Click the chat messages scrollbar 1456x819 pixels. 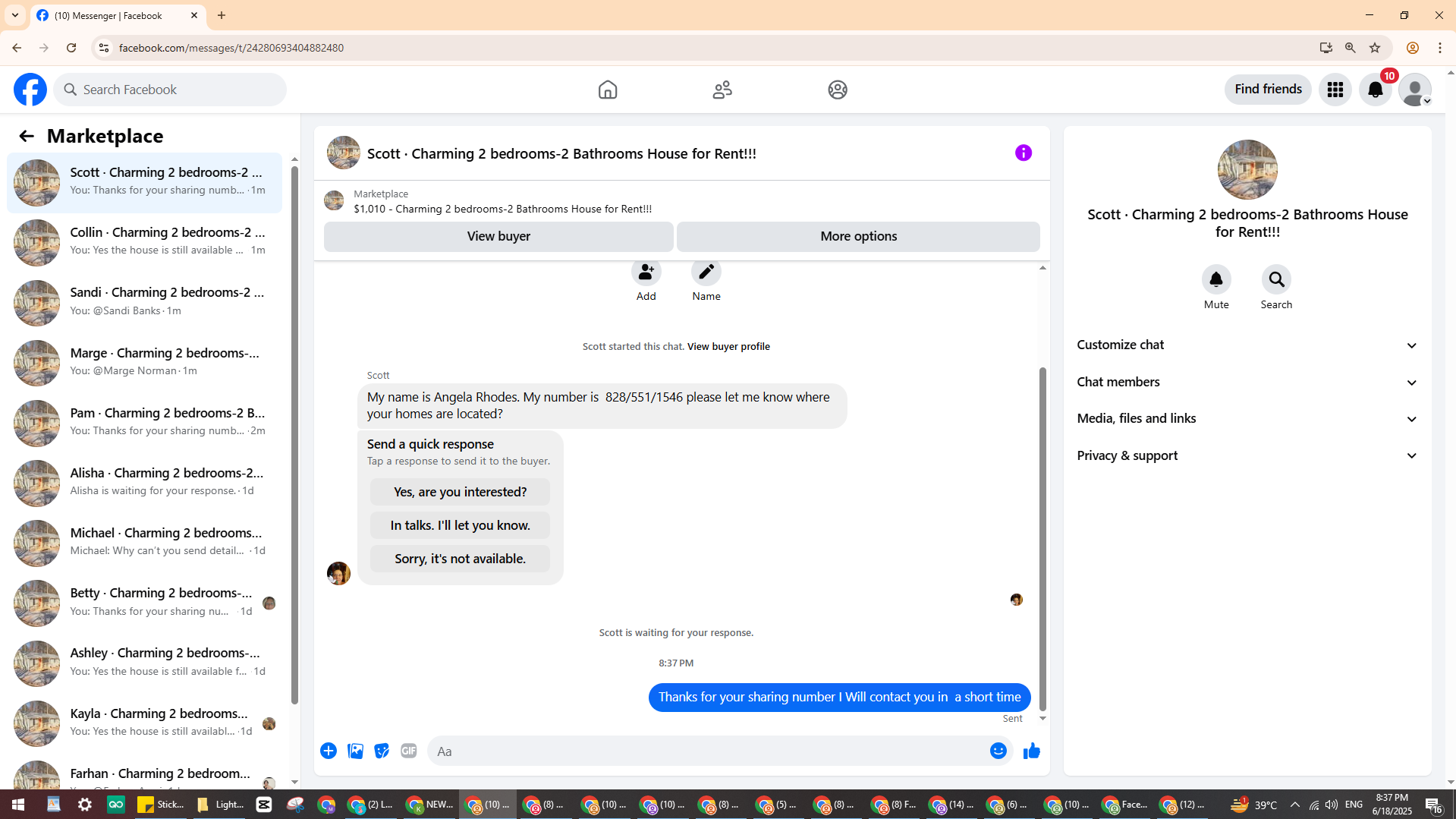[x=1042, y=539]
